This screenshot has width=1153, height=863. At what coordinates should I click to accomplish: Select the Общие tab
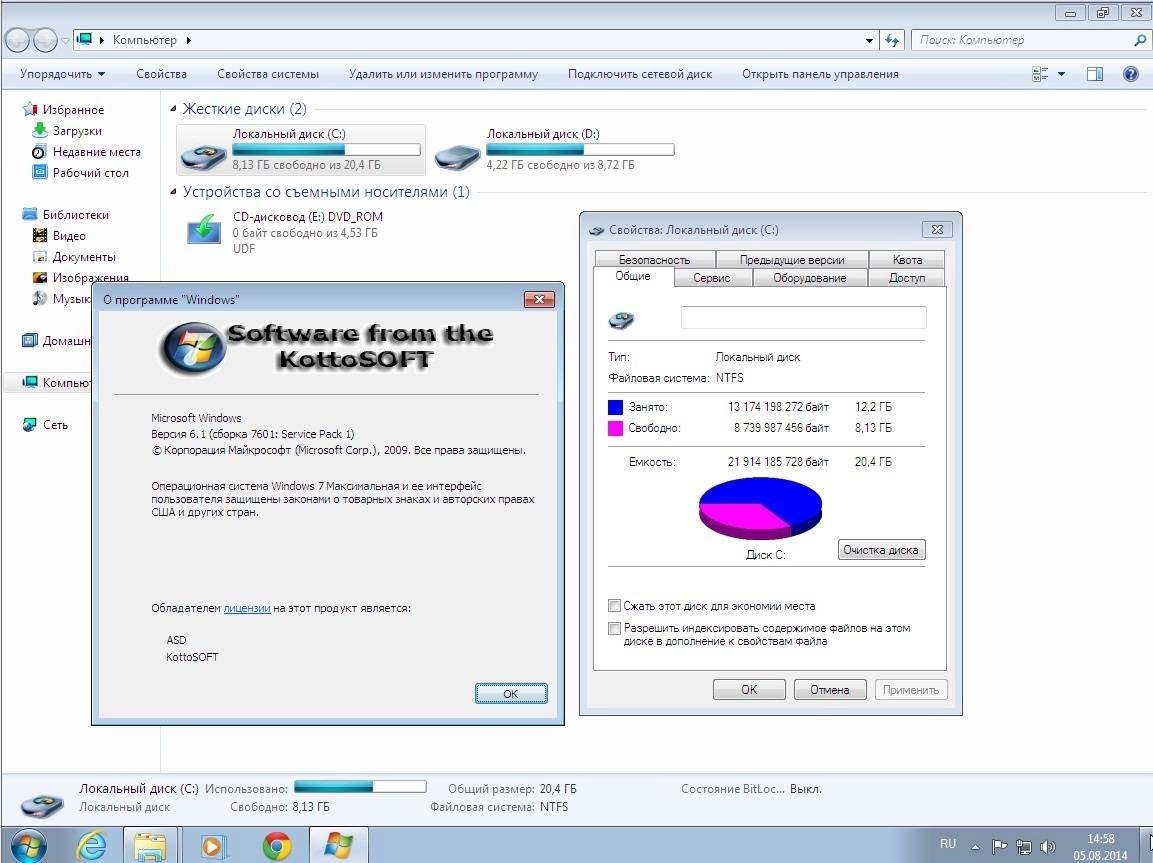[x=633, y=276]
